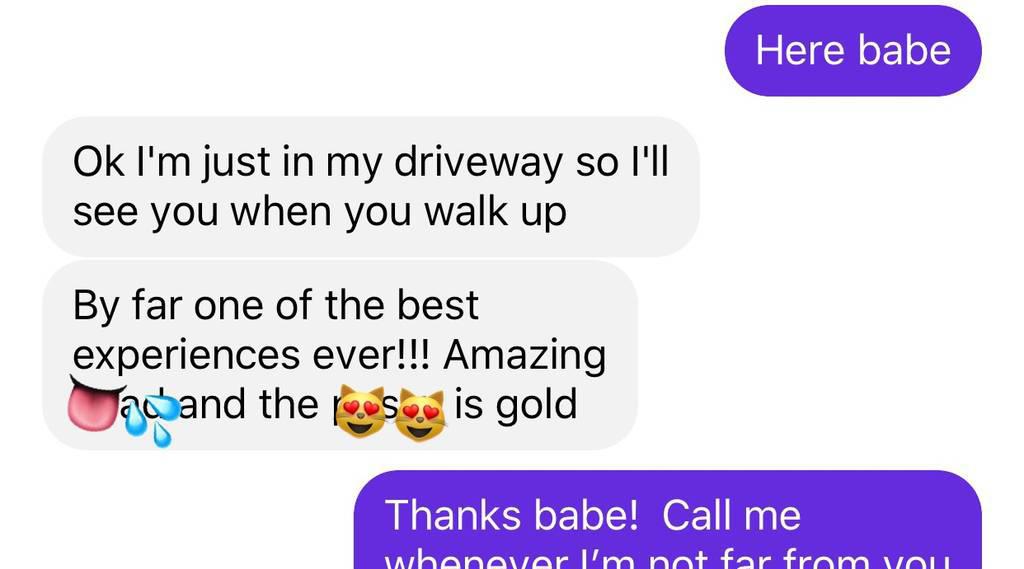Tap the tongue emoji sticker
Screen dimensions: 1024x569
[x=97, y=402]
